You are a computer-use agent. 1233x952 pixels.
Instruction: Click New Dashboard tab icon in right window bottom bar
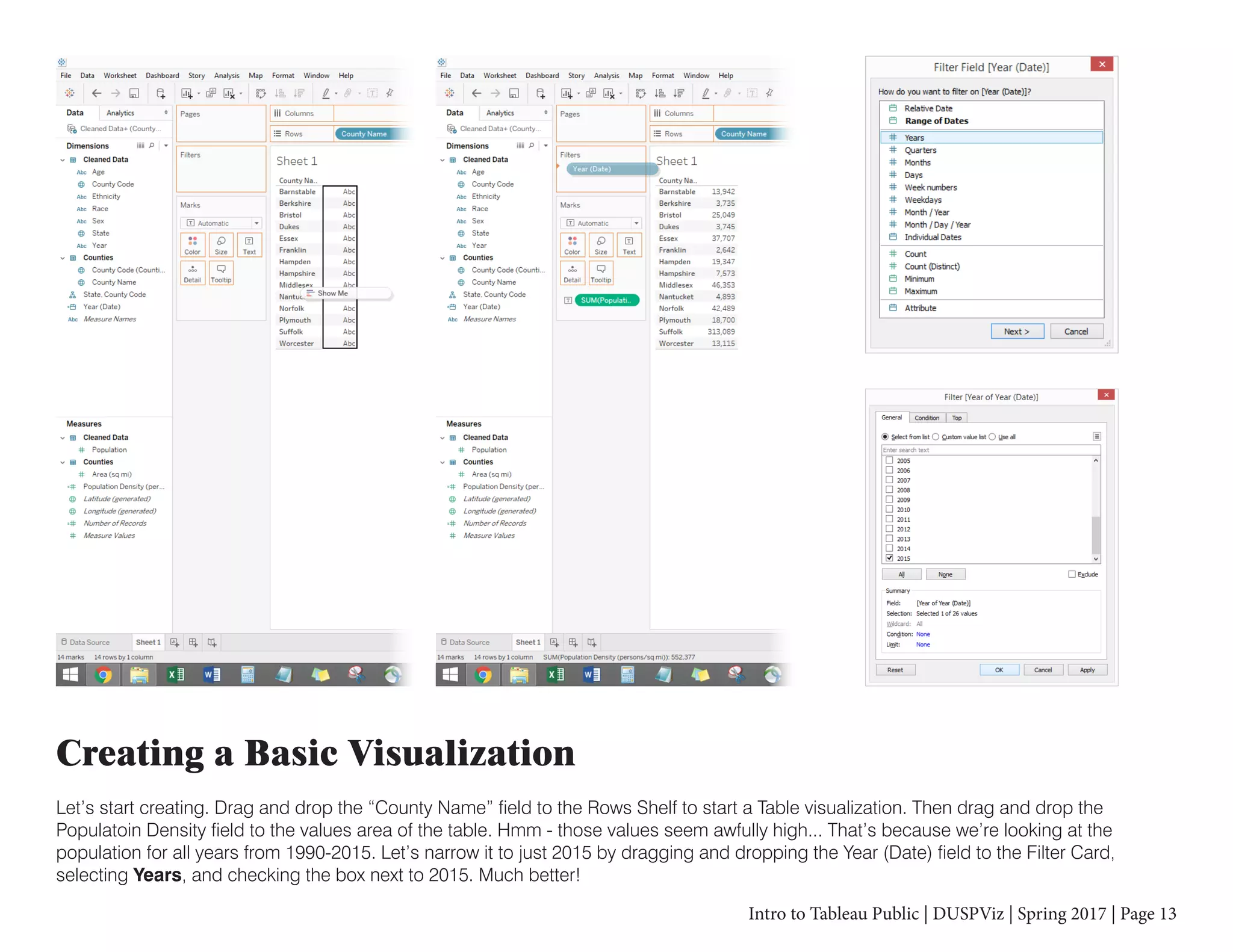click(x=573, y=642)
